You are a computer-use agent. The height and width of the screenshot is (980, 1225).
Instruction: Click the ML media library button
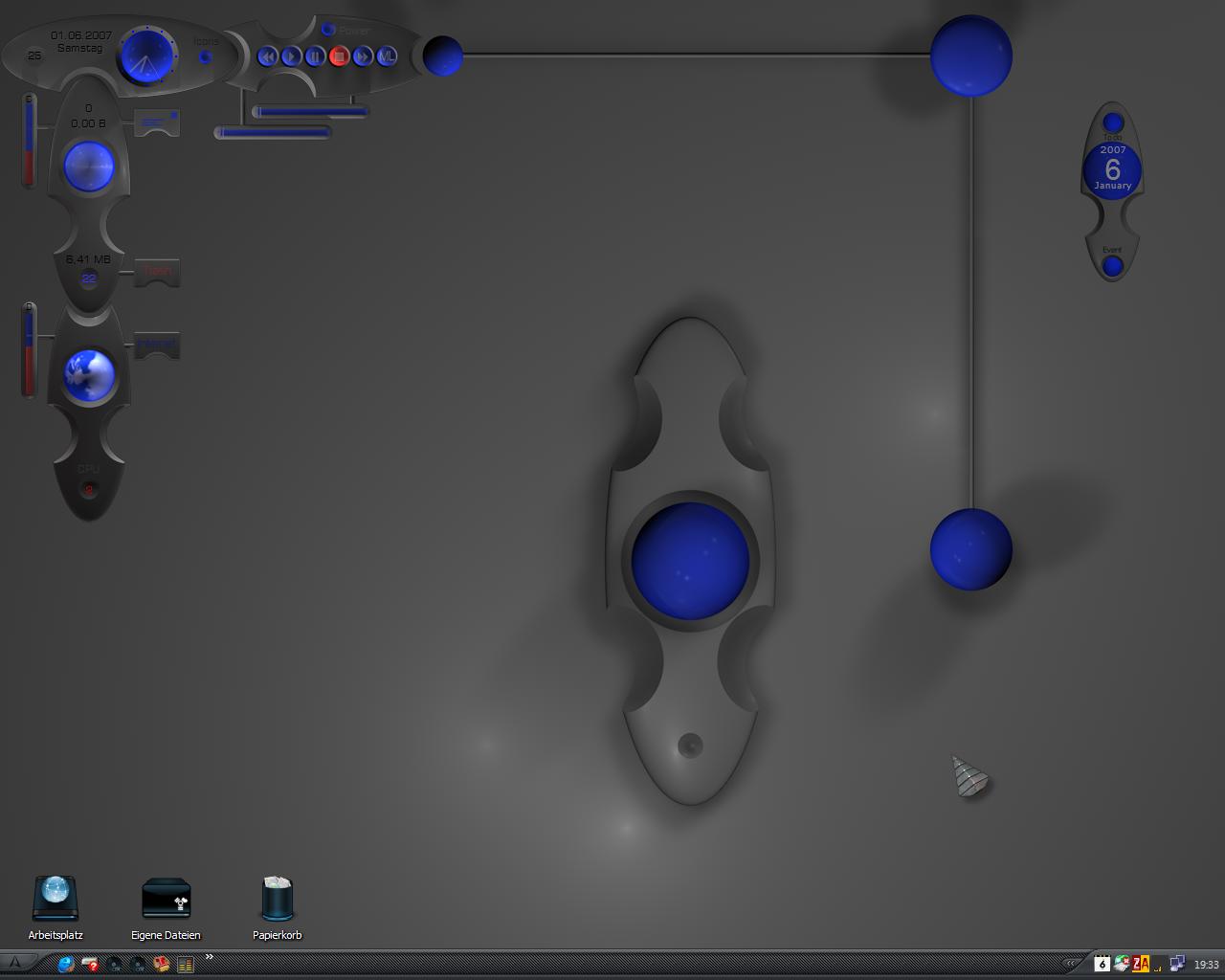(x=387, y=56)
